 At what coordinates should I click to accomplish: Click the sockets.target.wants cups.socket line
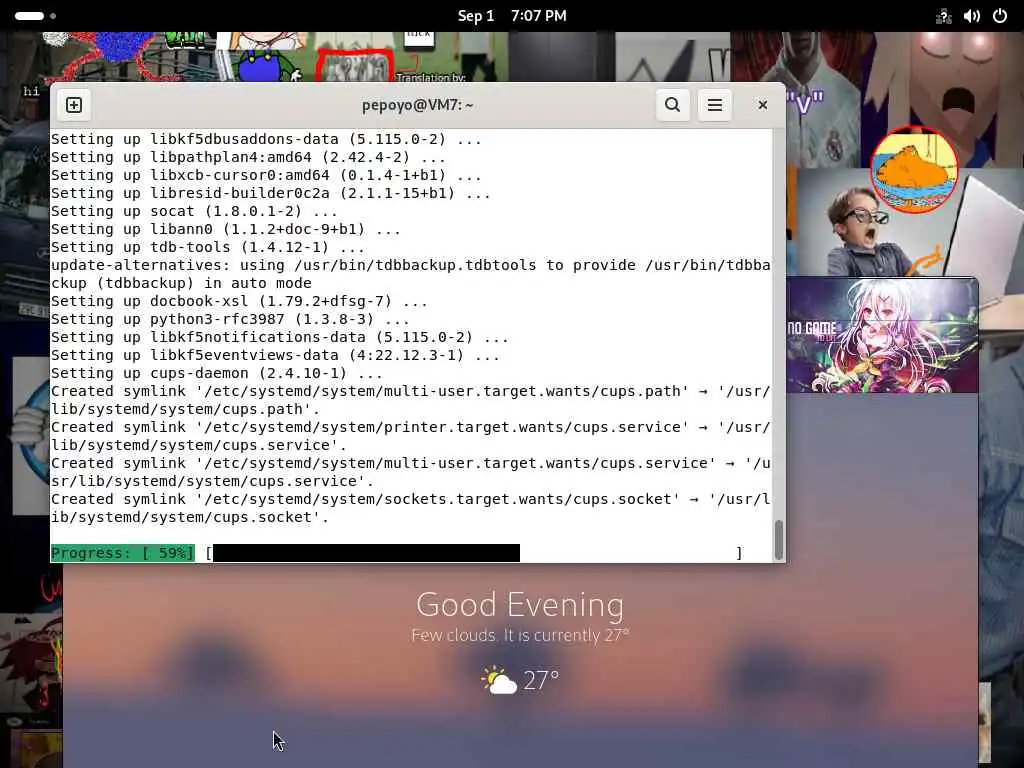pos(411,508)
